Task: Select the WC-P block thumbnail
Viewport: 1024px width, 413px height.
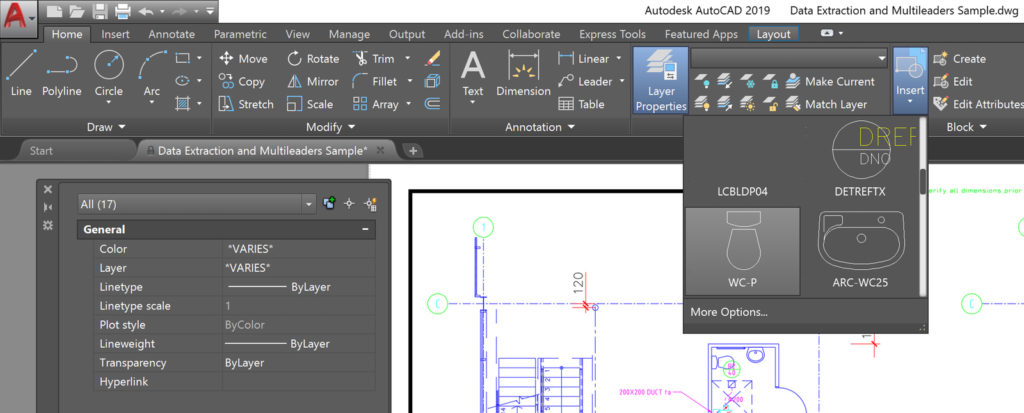Action: [x=742, y=251]
